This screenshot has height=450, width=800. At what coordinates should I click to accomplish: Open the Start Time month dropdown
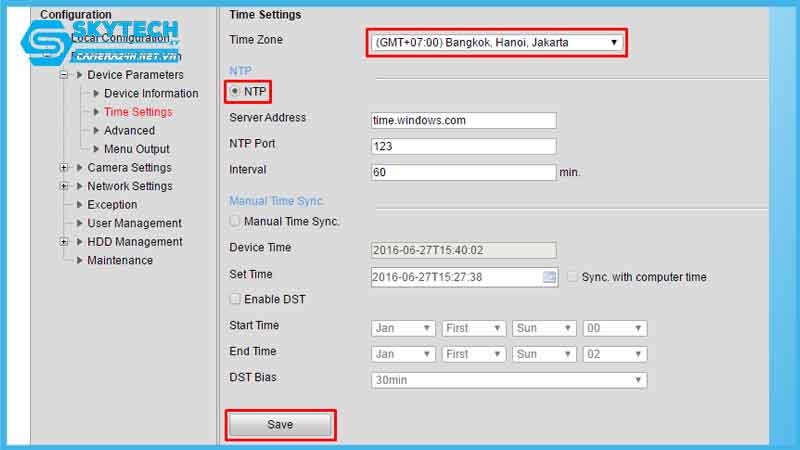(x=403, y=328)
